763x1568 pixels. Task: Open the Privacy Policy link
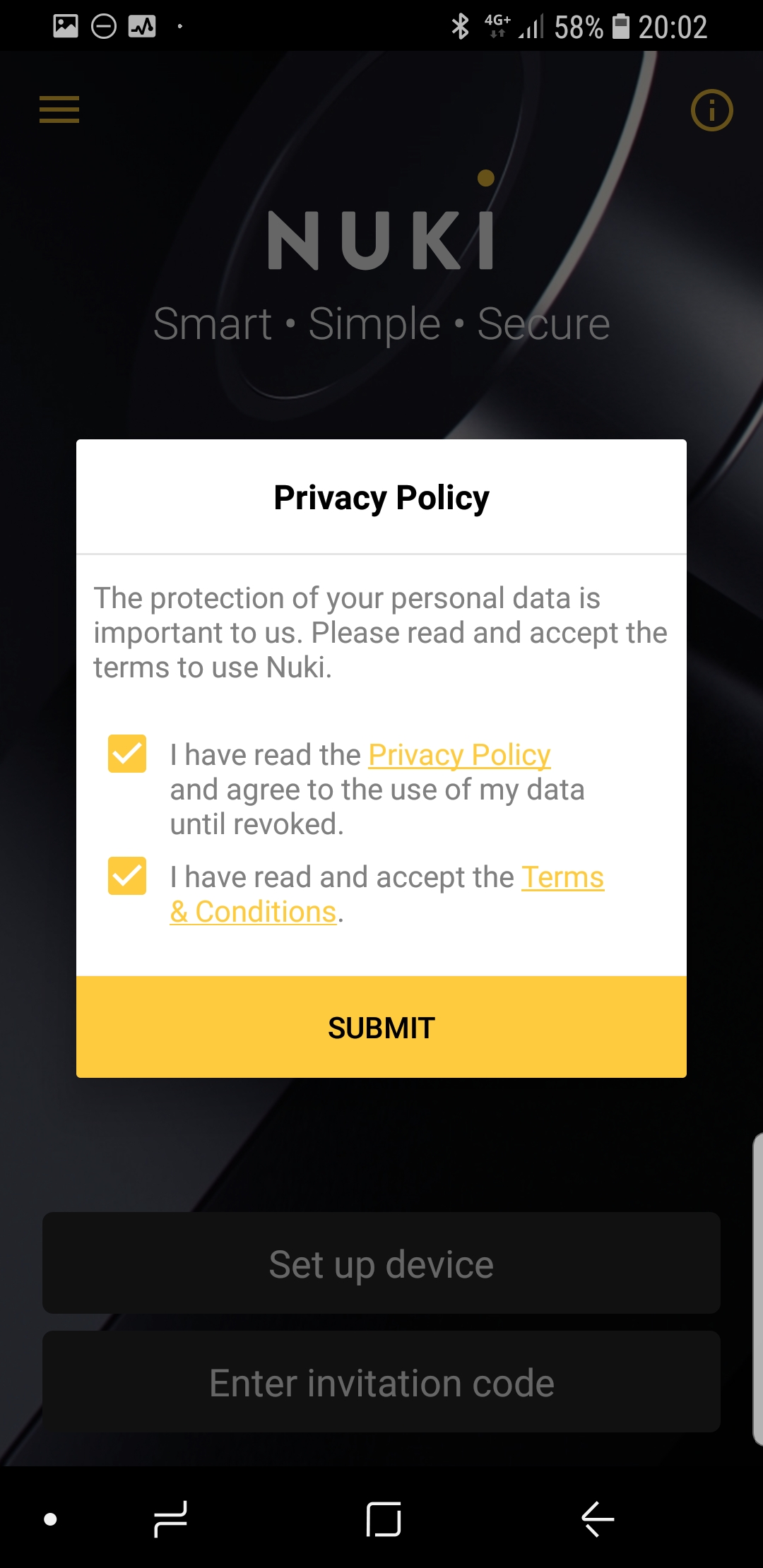tap(459, 755)
